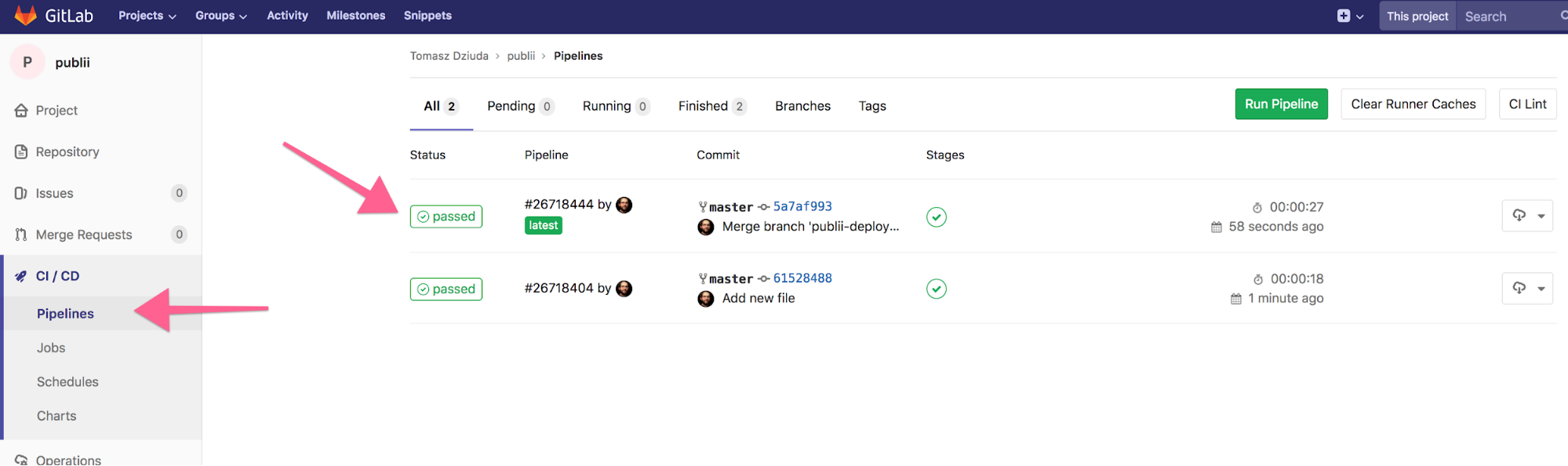Click the Repository icon in sidebar
Image resolution: width=1568 pixels, height=466 pixels.
[21, 152]
